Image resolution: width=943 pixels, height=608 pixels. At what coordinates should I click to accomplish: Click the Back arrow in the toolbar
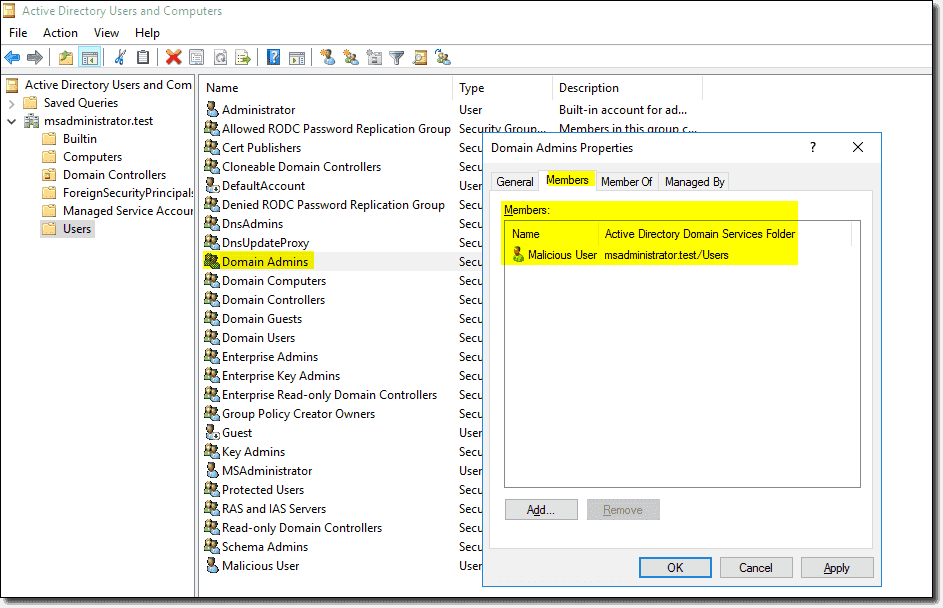coord(12,58)
